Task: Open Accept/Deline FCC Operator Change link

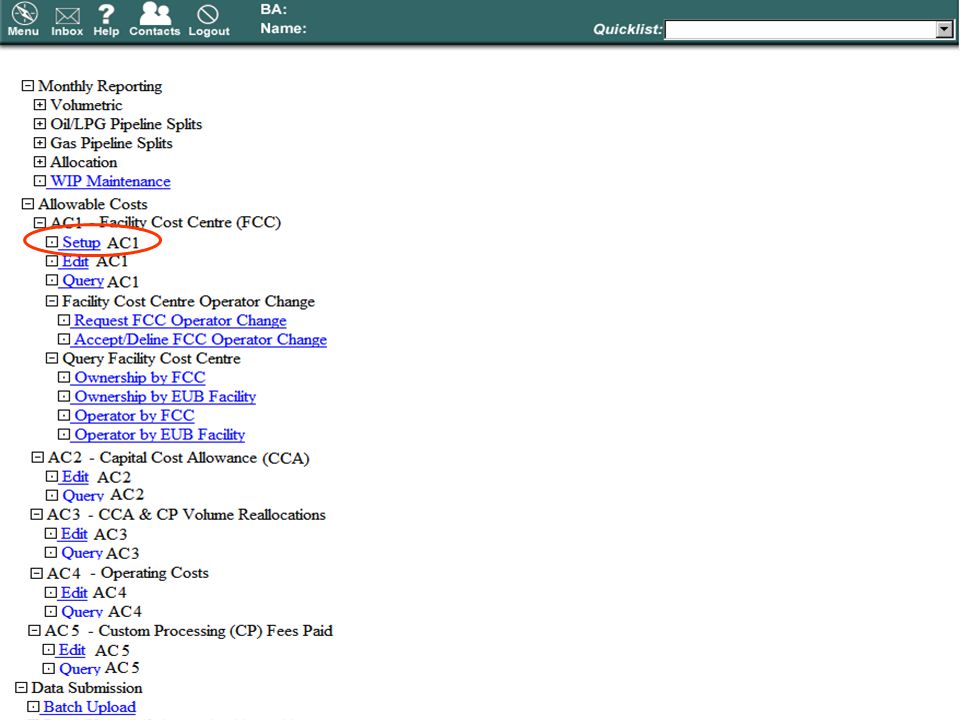Action: (200, 339)
